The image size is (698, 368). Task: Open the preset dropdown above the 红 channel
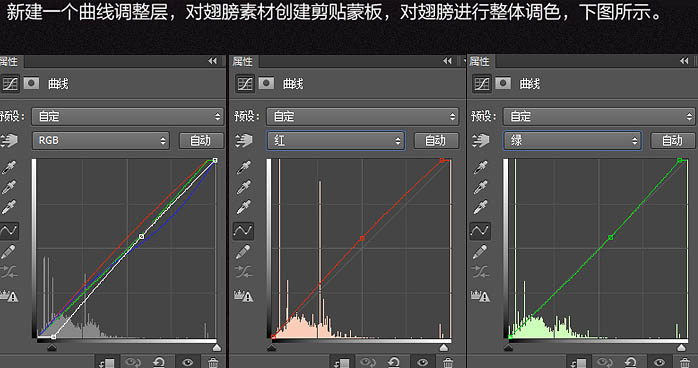[x=362, y=117]
